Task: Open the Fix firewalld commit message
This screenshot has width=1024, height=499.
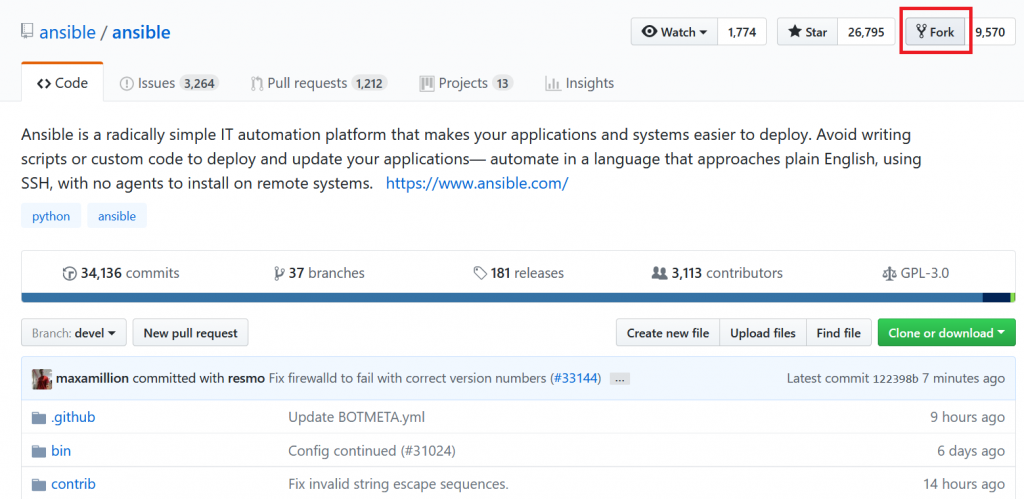Action: pos(409,378)
